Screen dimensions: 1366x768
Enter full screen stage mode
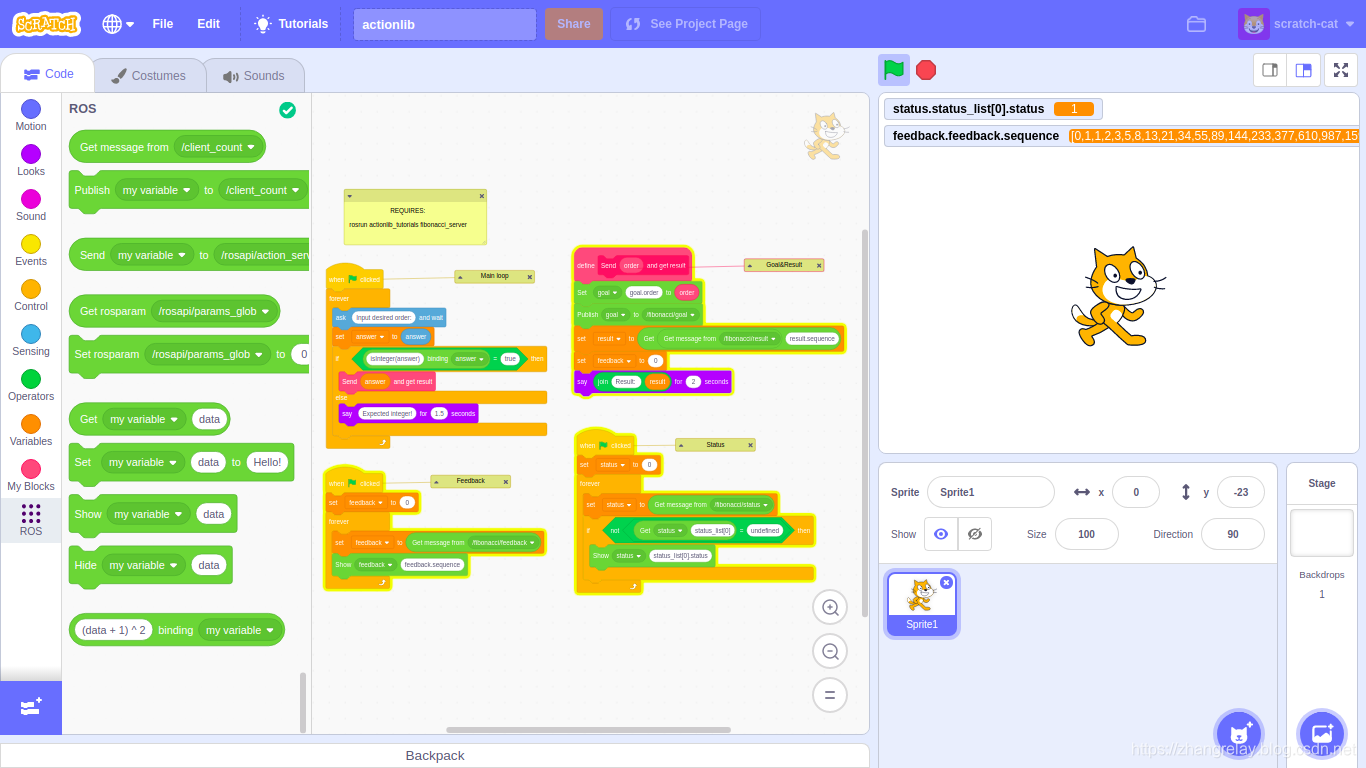[x=1341, y=70]
